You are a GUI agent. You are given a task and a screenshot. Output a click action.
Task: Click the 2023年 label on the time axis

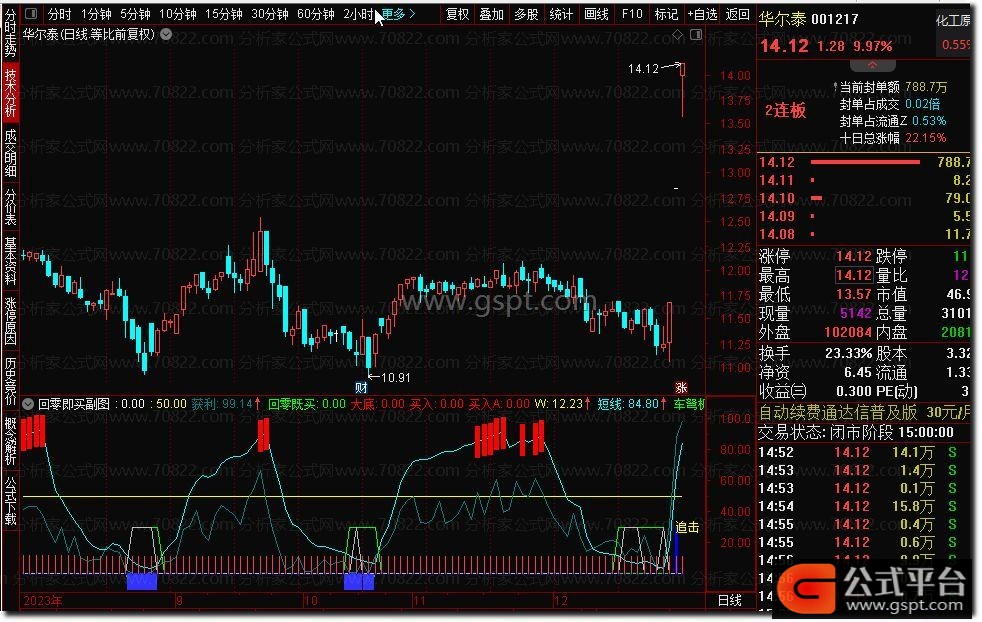tap(43, 601)
